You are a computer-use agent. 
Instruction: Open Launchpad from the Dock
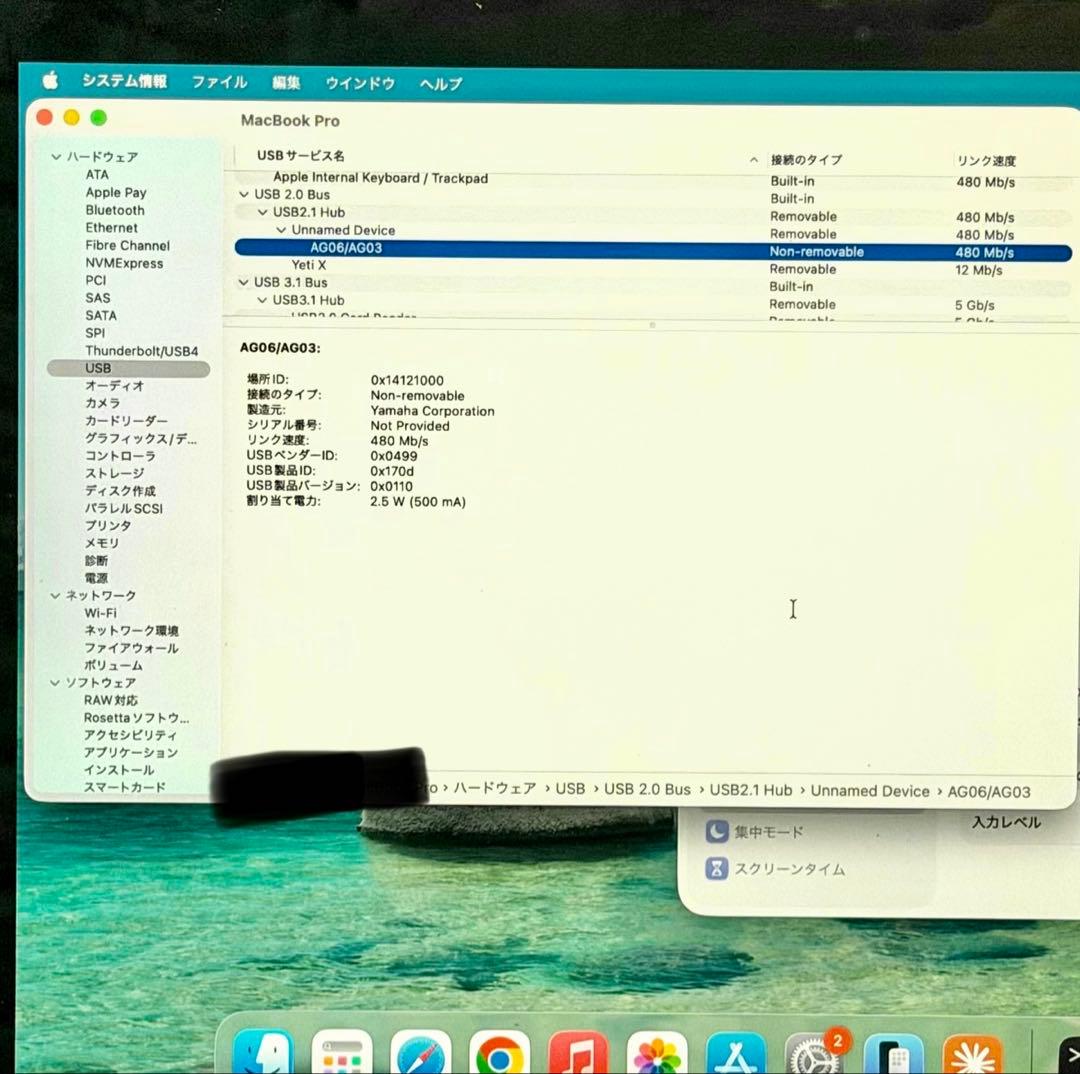(342, 1053)
